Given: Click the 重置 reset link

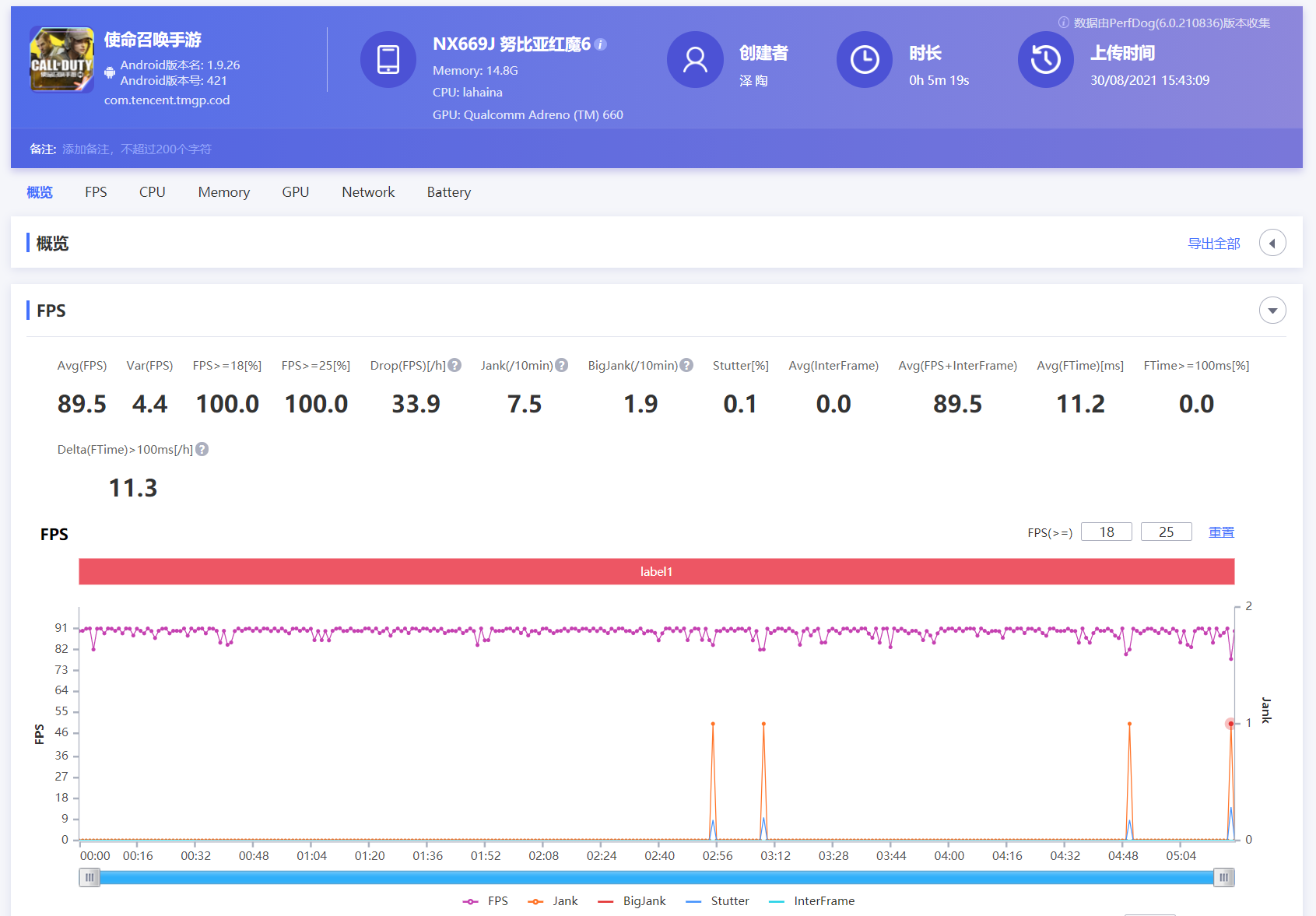Looking at the screenshot, I should [1221, 532].
